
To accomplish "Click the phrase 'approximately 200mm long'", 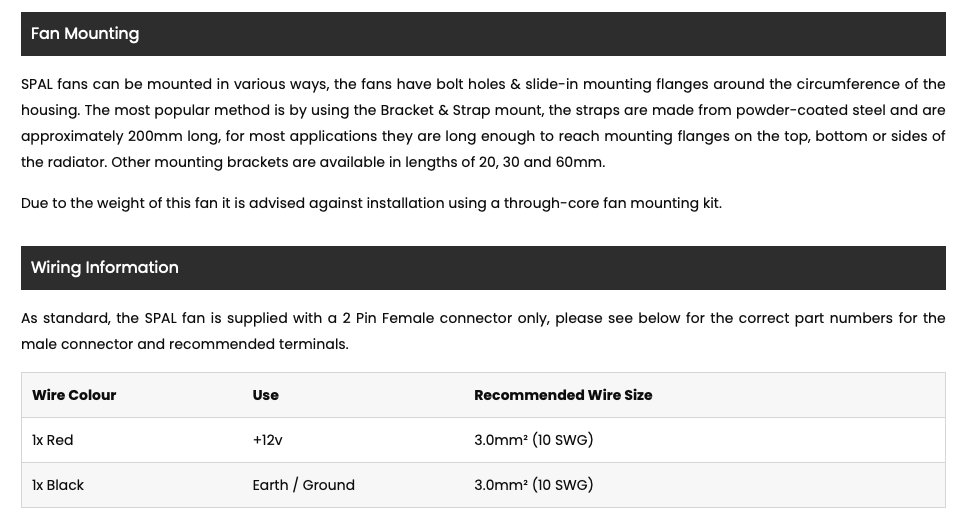I will [x=120, y=136].
